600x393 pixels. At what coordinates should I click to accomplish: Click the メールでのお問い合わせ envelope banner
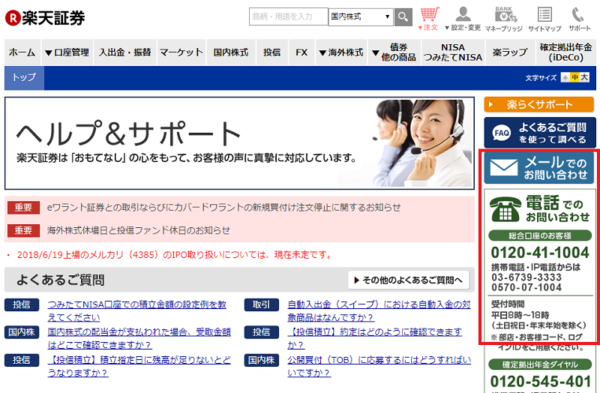[x=539, y=168]
